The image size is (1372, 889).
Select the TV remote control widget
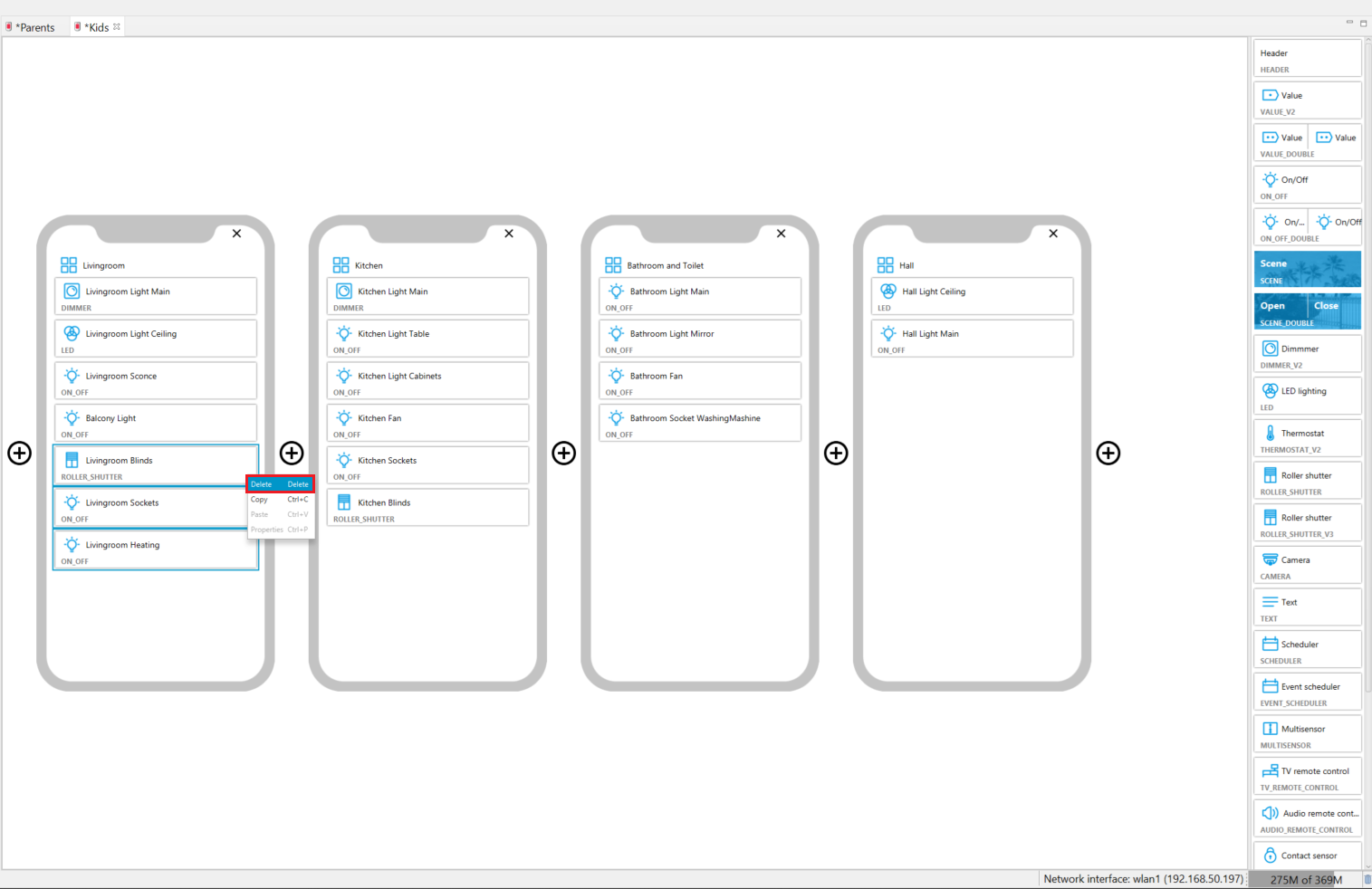pos(1307,776)
